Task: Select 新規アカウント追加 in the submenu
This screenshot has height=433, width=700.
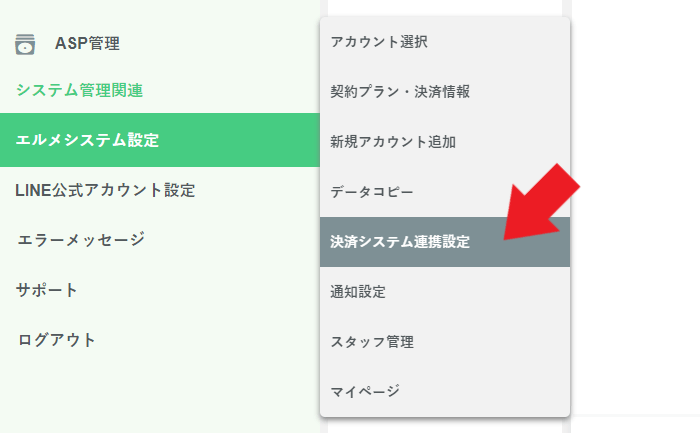Action: pyautogui.click(x=393, y=142)
